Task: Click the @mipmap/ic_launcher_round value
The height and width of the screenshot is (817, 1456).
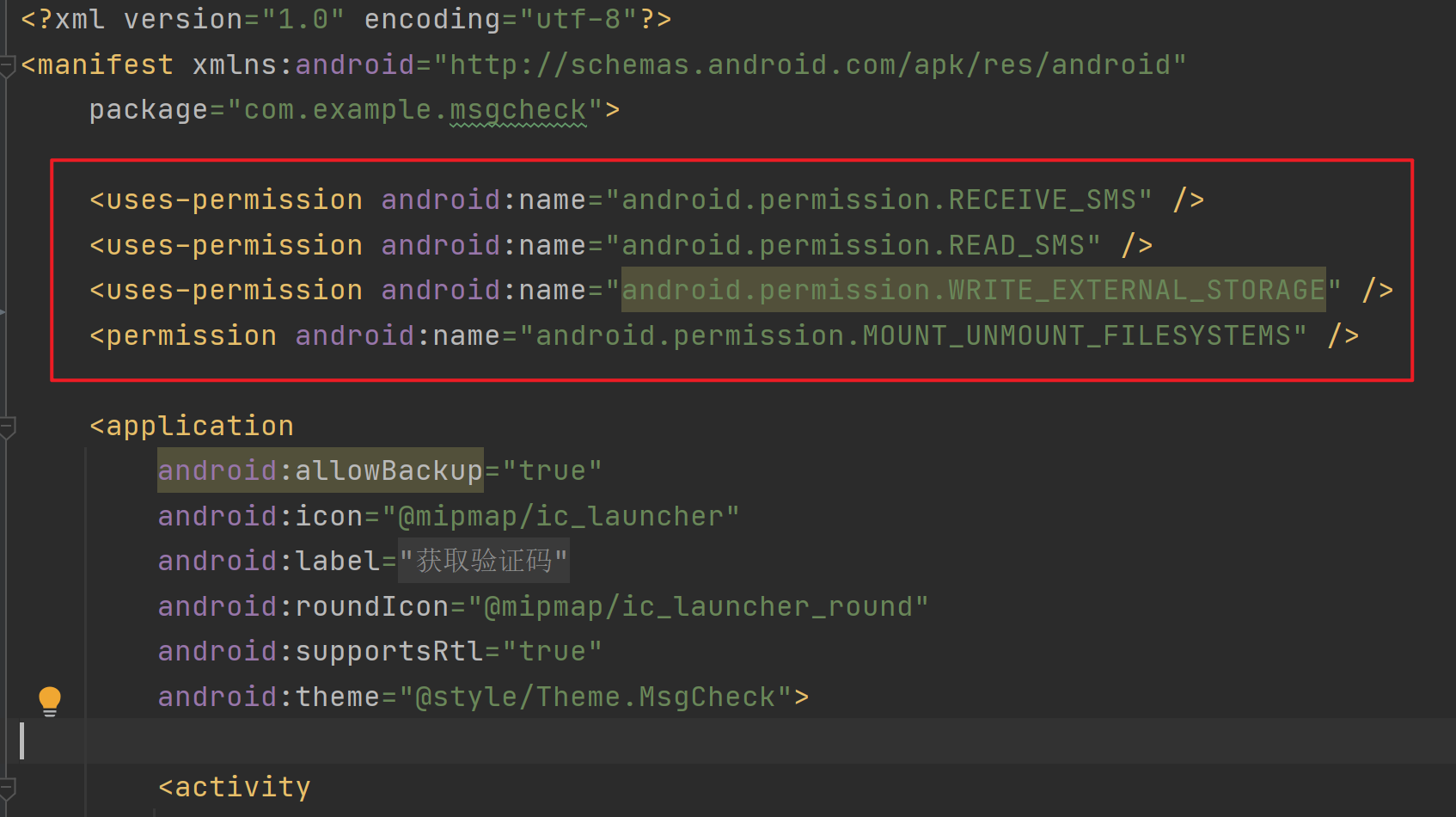Action: pos(698,607)
